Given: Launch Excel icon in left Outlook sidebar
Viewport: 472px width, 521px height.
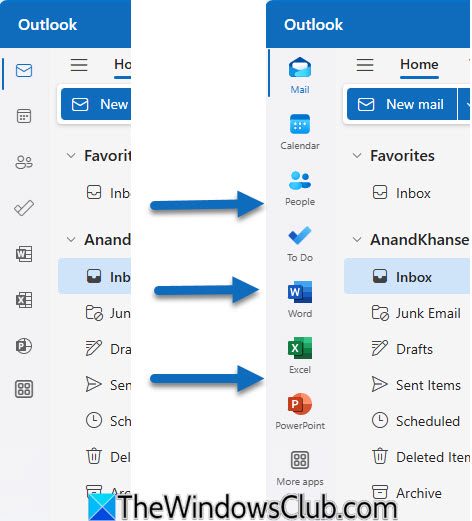Looking at the screenshot, I should [x=24, y=300].
